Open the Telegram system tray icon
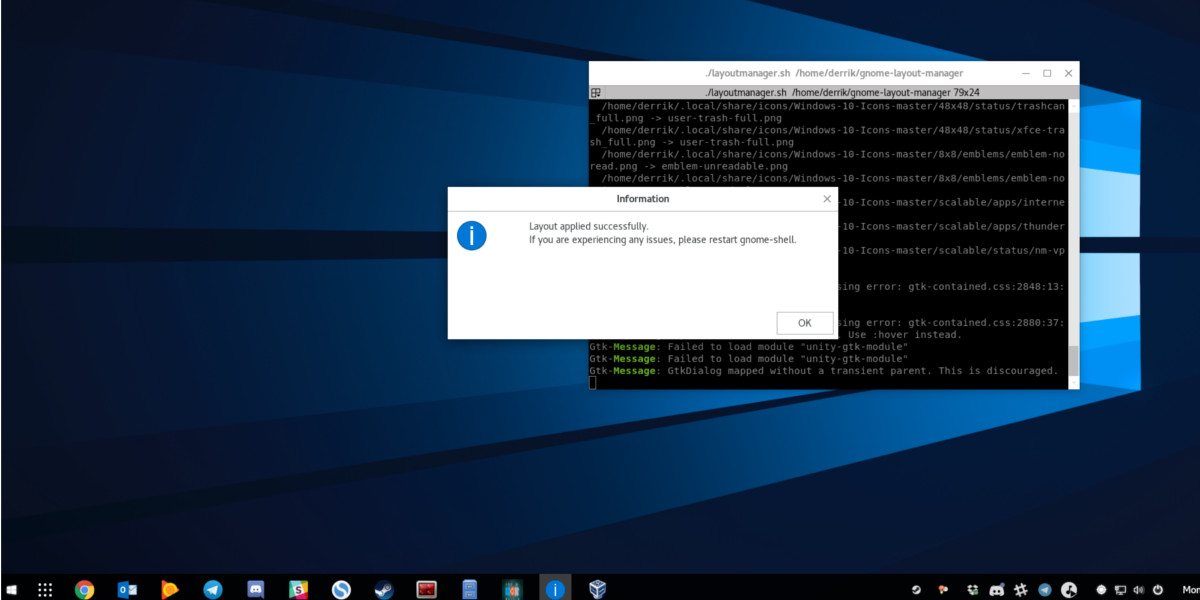This screenshot has width=1200, height=600. (1045, 590)
